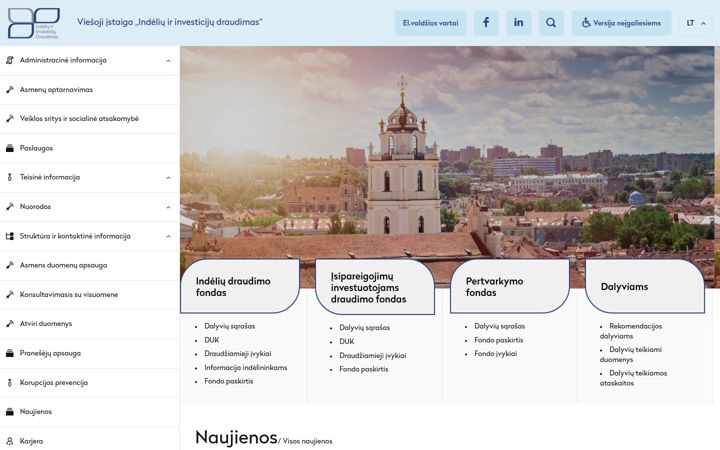Expand Struktūra ir kontaktinė informacija chevron

pos(169,236)
